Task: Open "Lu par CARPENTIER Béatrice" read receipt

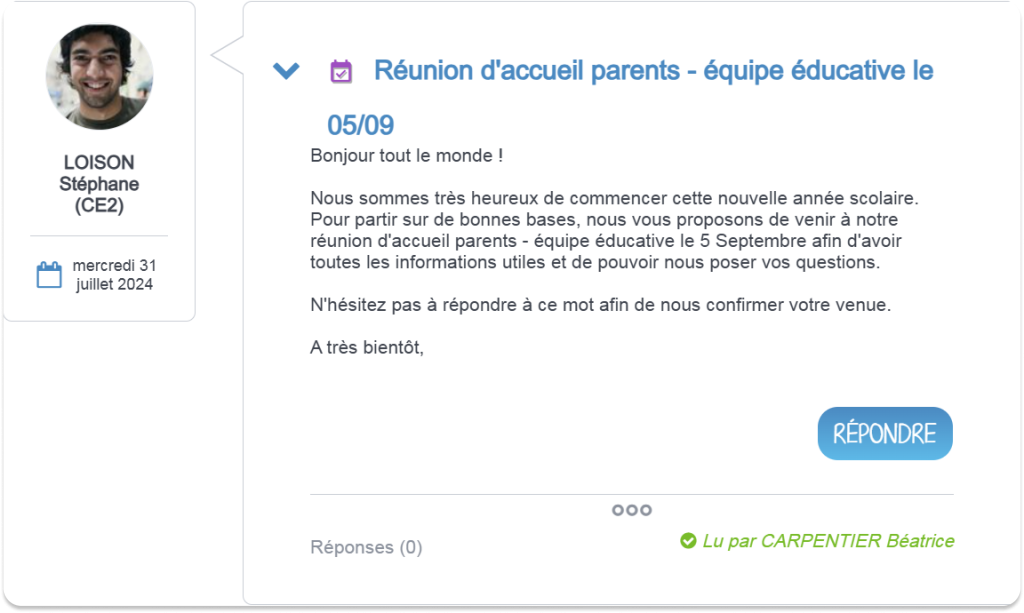Action: (828, 541)
